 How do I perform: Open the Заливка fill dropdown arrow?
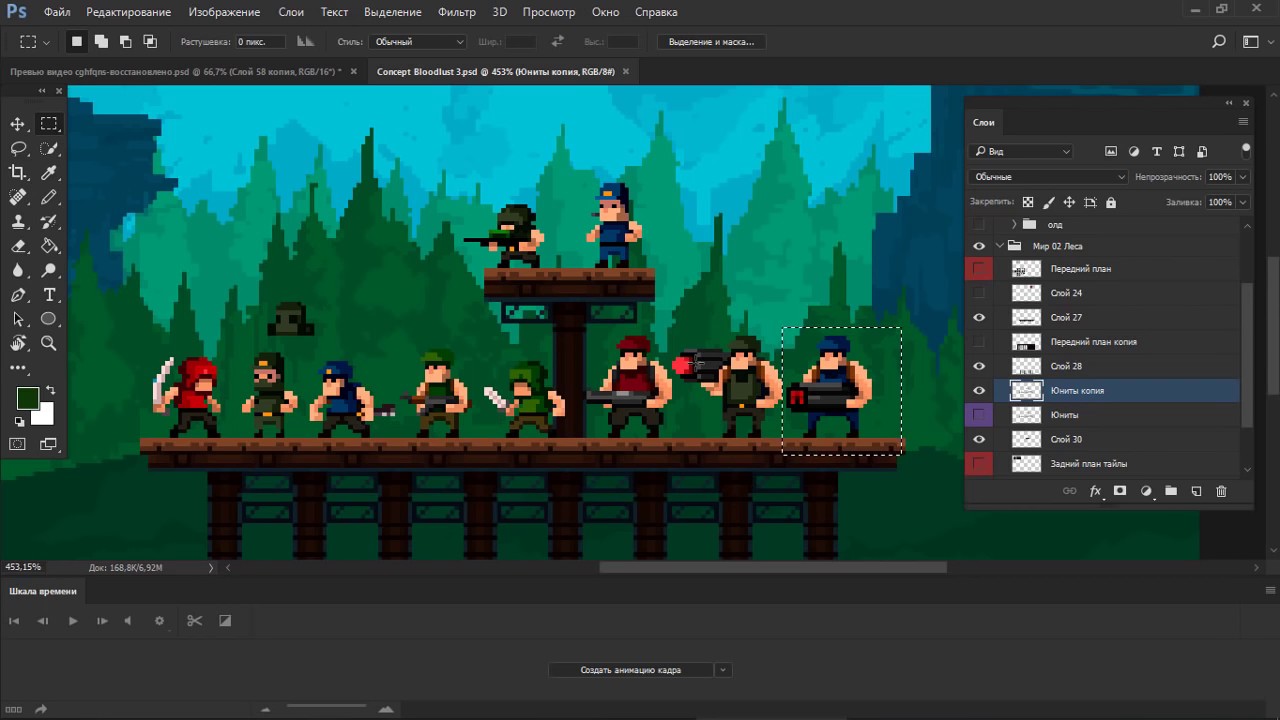(x=1243, y=202)
